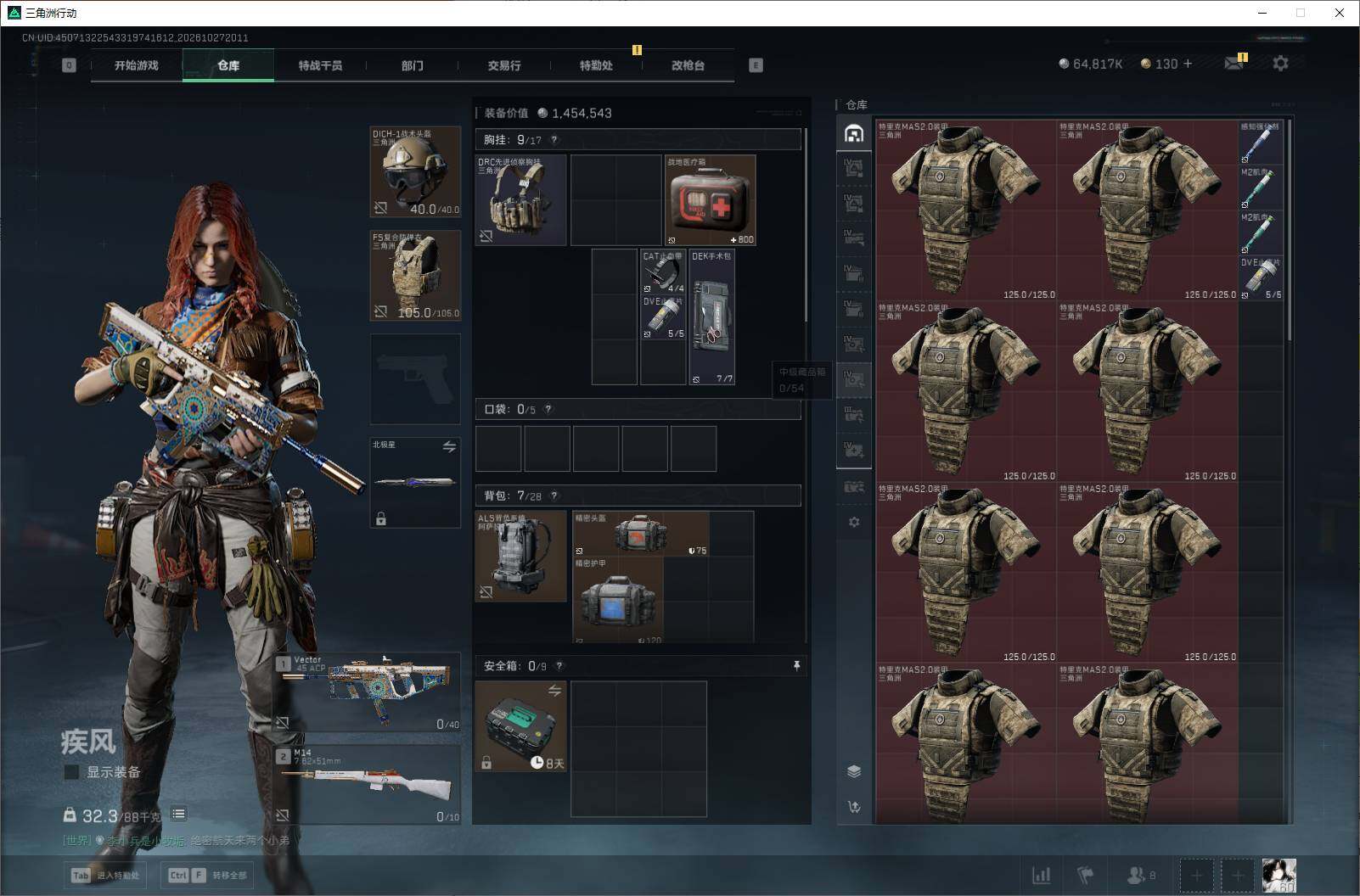Select the Vector .45 ACP weapon slot

[368, 692]
